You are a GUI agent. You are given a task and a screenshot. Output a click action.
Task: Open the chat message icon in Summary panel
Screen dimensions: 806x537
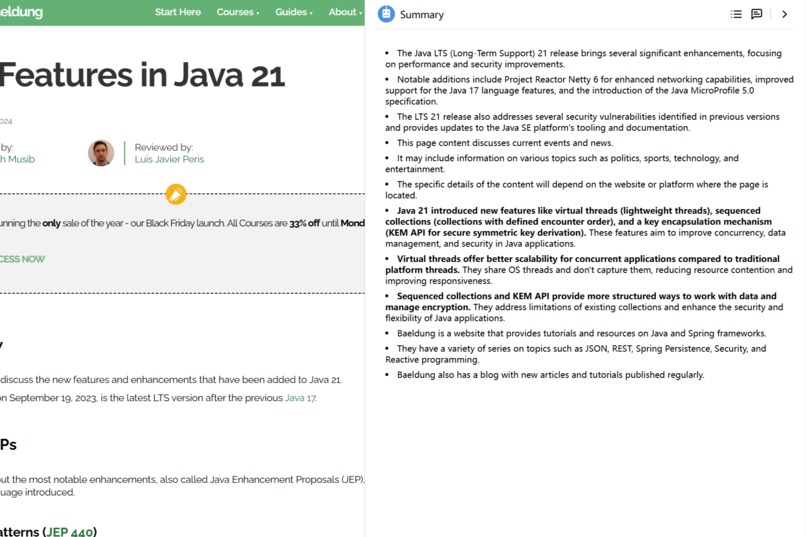(757, 14)
